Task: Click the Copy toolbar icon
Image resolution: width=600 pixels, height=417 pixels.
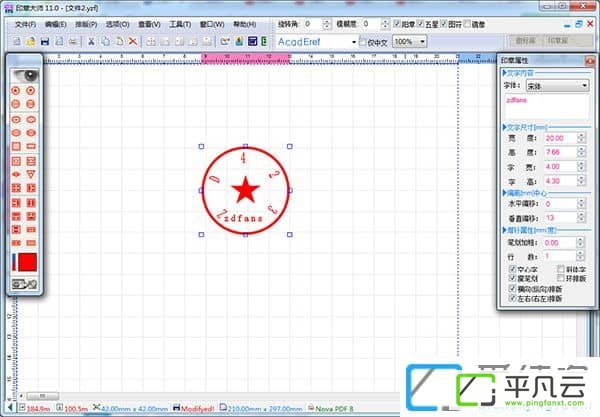Action: click(105, 41)
